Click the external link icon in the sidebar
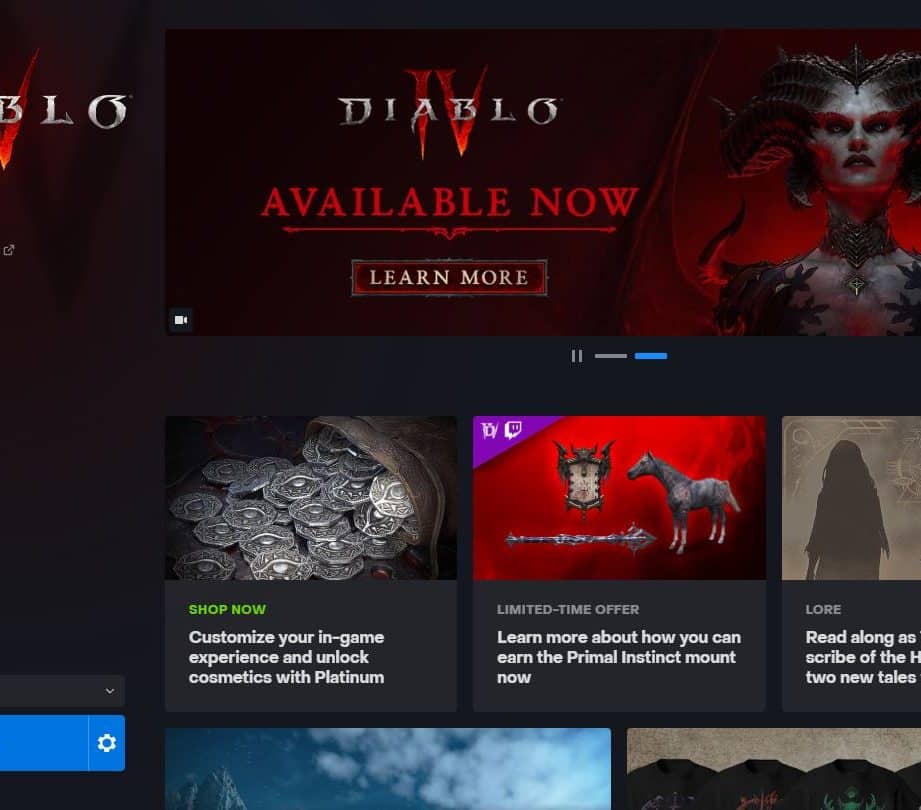 pos(9,250)
